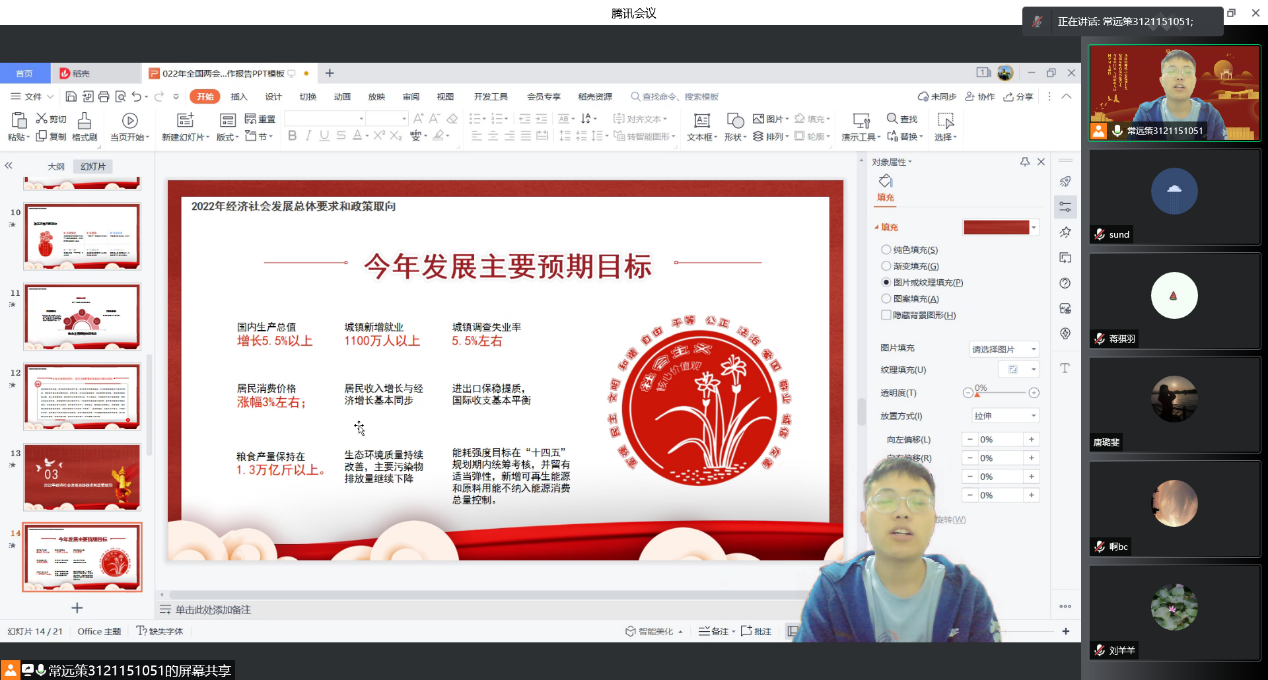Check Hide Background Graphics checkbox
Image resolution: width=1268 pixels, height=680 pixels.
tap(886, 315)
